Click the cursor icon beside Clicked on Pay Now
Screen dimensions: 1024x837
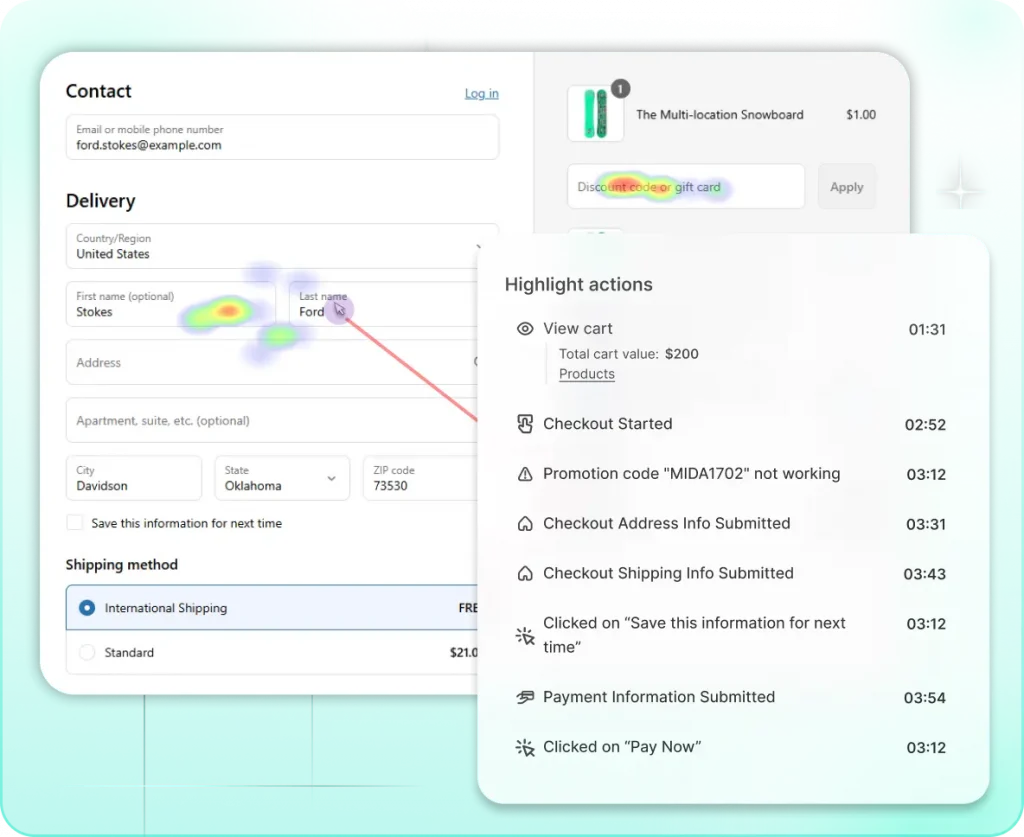click(x=525, y=747)
